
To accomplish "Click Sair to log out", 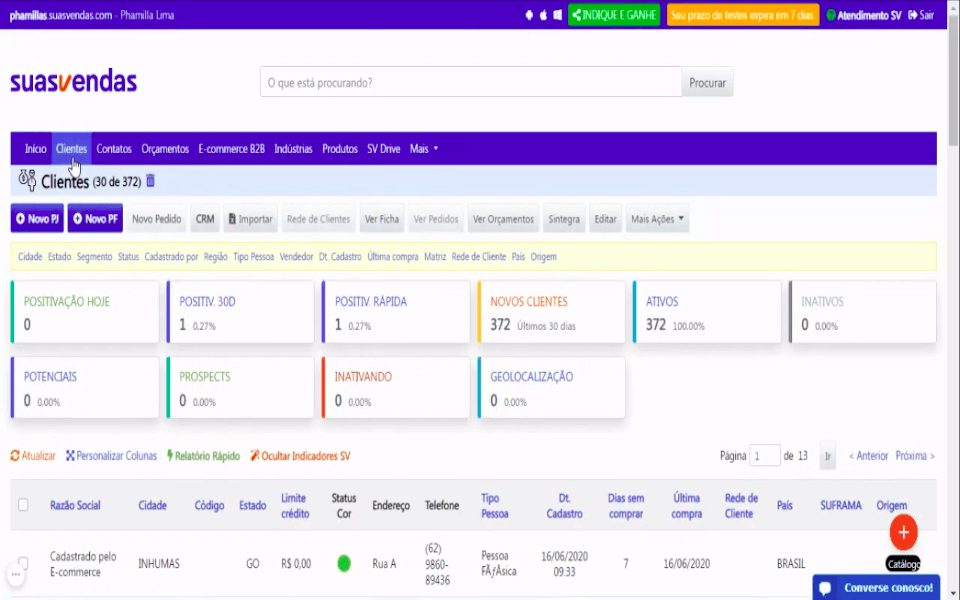I will point(921,15).
